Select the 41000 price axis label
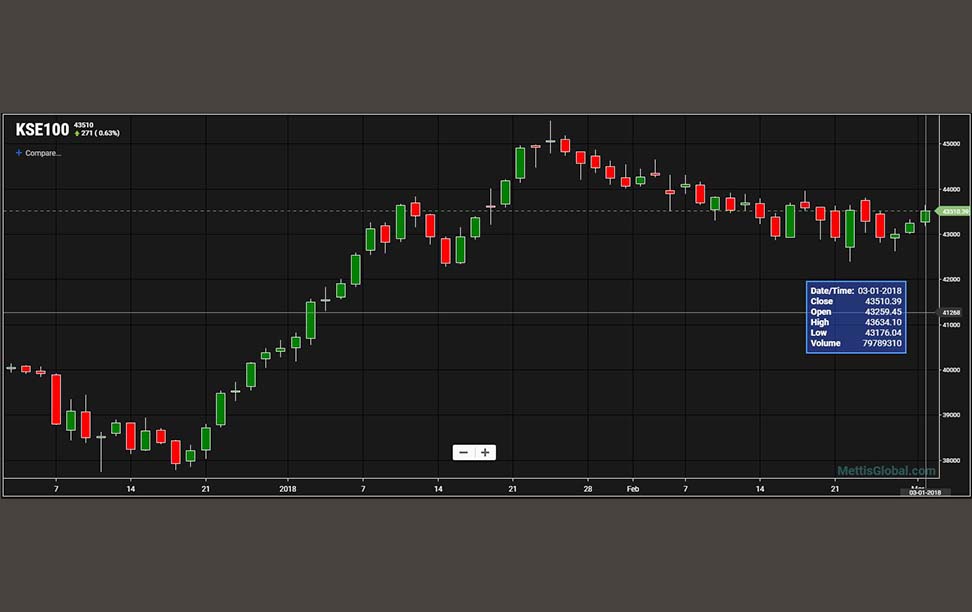972x612 pixels. [951, 325]
